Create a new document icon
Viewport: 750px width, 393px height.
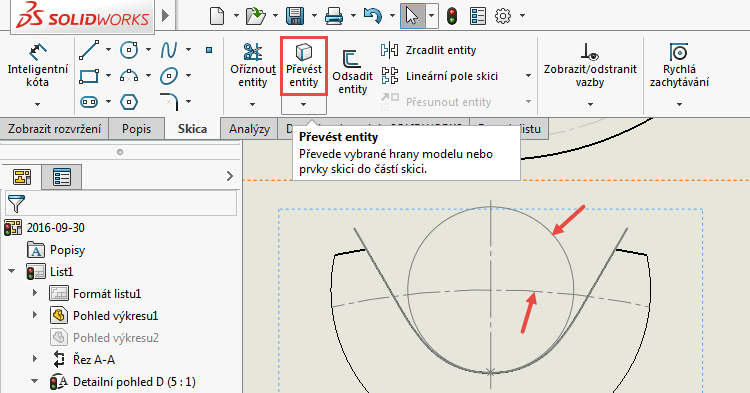[217, 16]
